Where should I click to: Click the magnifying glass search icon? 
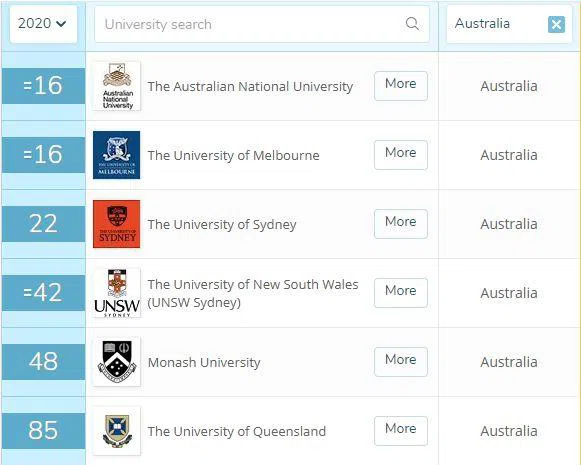(412, 24)
